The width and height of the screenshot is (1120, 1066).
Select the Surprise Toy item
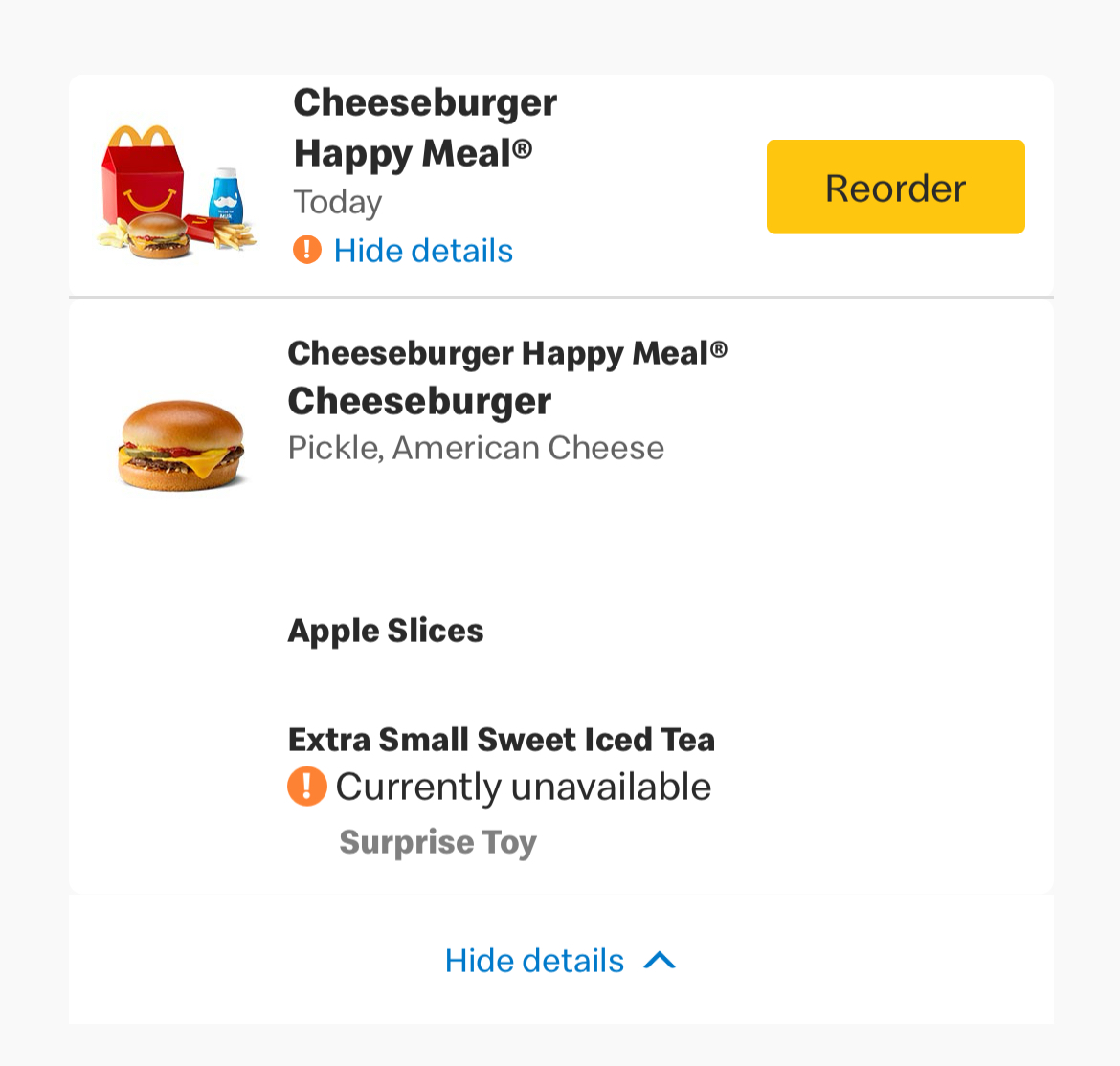[437, 842]
